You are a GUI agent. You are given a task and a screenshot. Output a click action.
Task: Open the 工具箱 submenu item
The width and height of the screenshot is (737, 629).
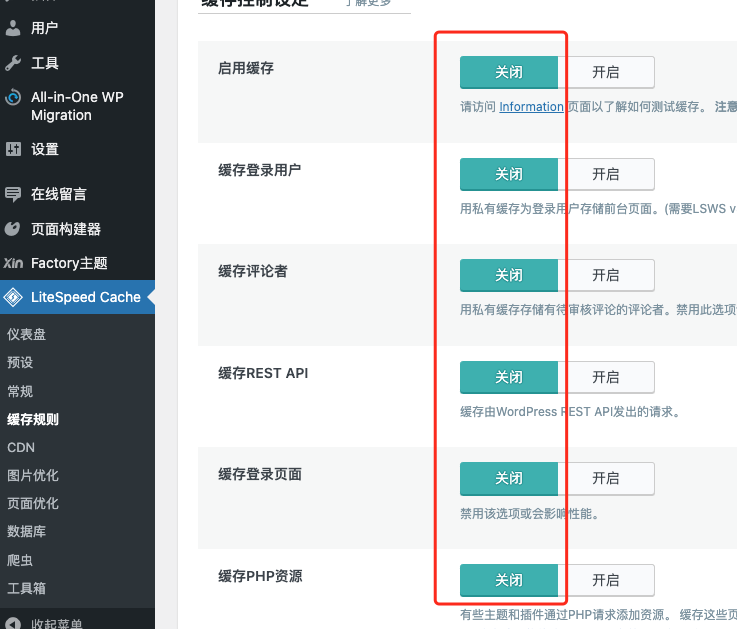(26, 588)
